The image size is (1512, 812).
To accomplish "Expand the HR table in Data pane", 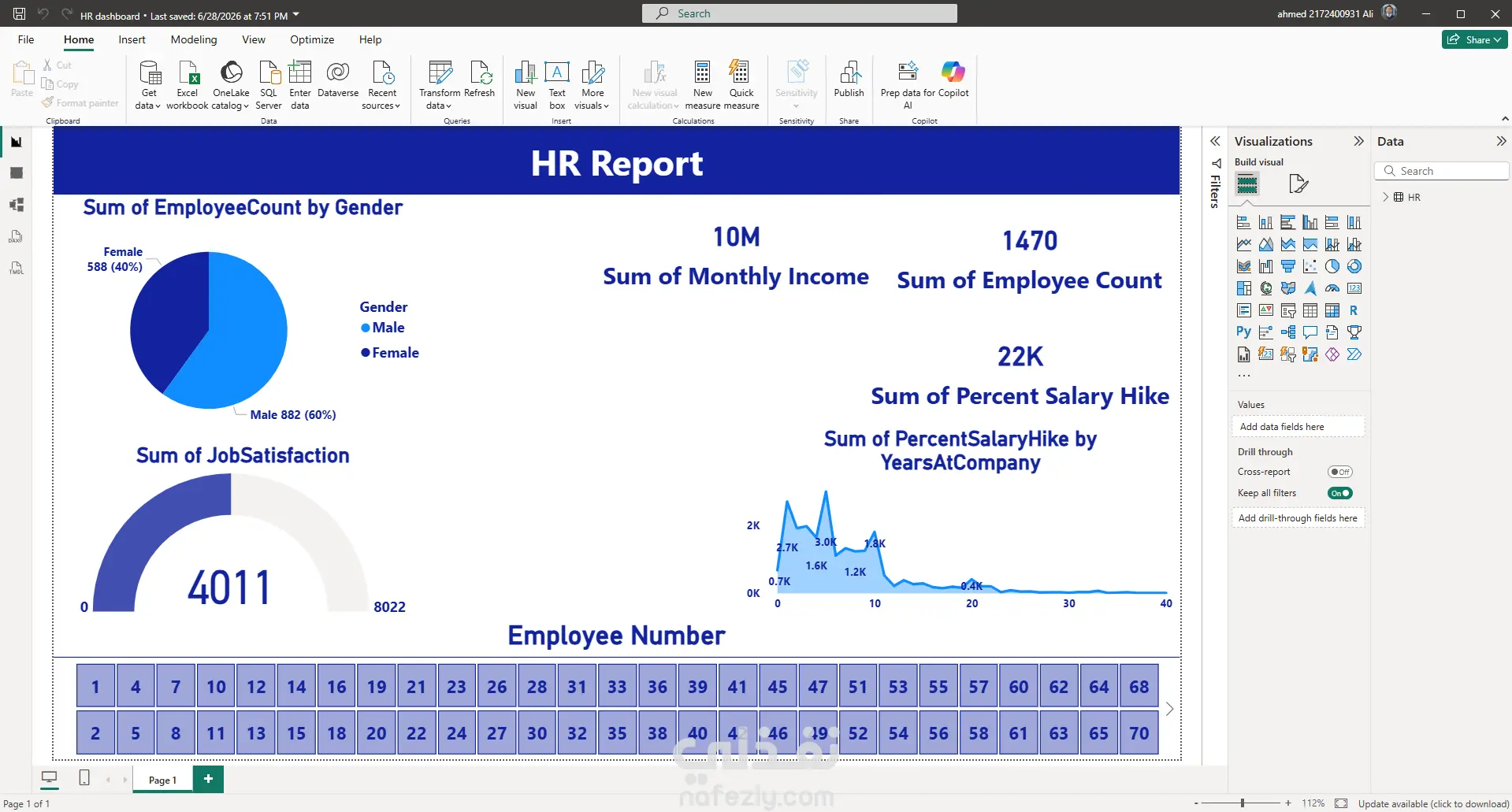I will [1386, 197].
